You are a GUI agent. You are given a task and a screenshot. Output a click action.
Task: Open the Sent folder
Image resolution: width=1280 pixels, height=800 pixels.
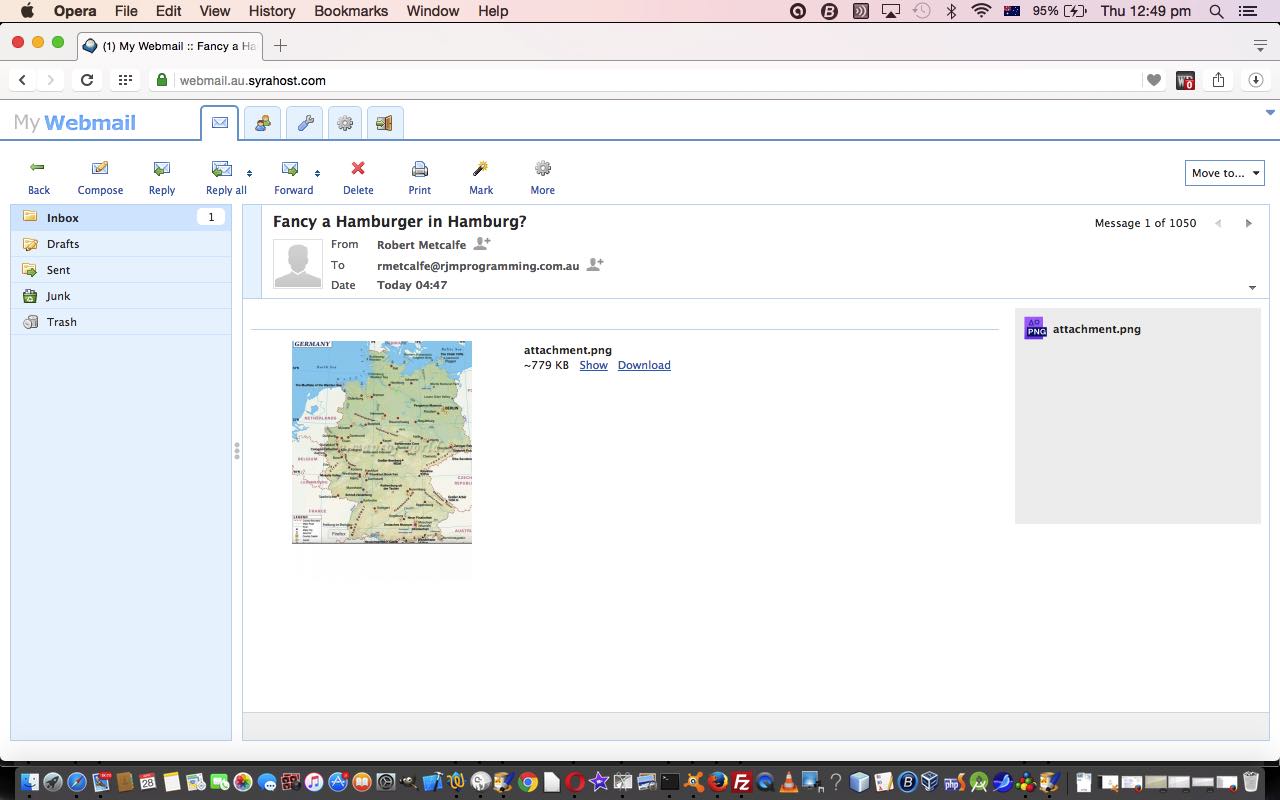[121, 270]
